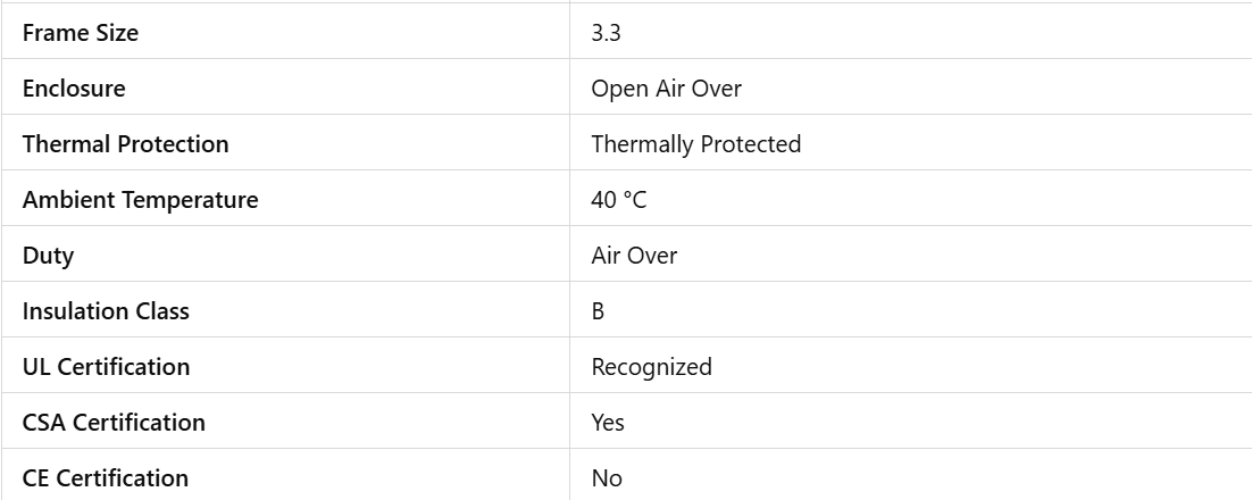Select the Recognized value for UL Certification
Viewport: 1252px width, 500px height.
click(652, 367)
